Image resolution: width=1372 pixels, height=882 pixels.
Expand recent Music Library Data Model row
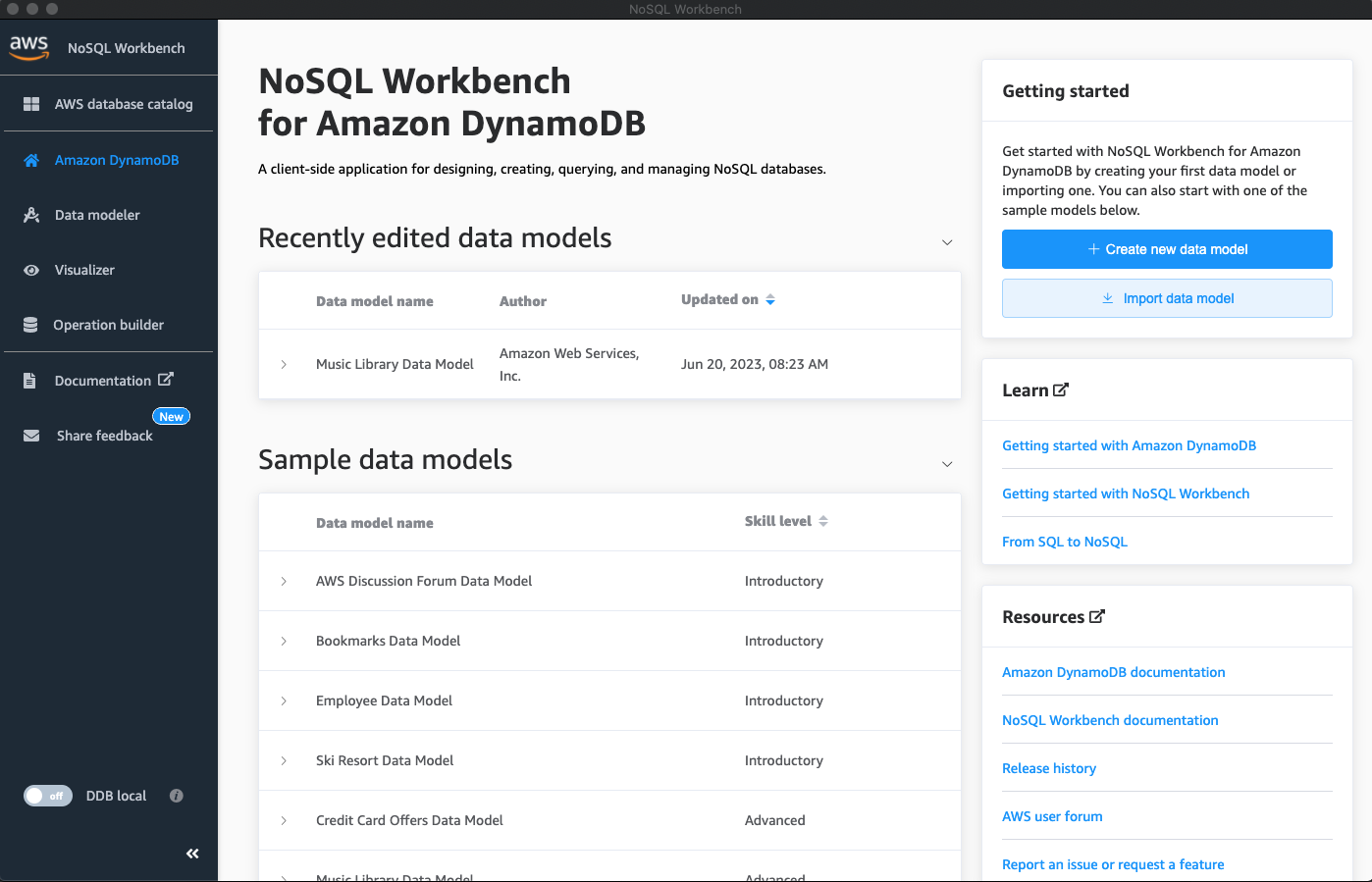pos(284,364)
